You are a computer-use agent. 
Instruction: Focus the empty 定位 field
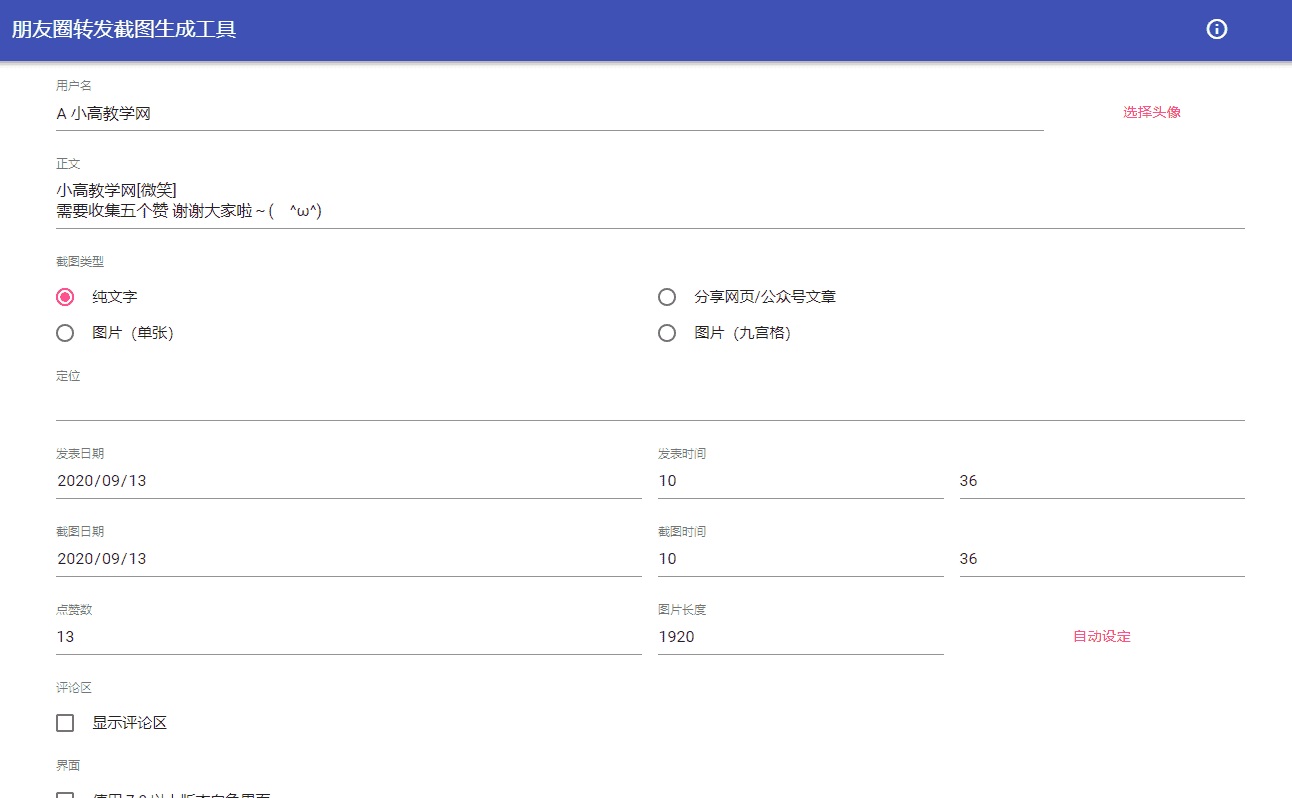(650, 404)
